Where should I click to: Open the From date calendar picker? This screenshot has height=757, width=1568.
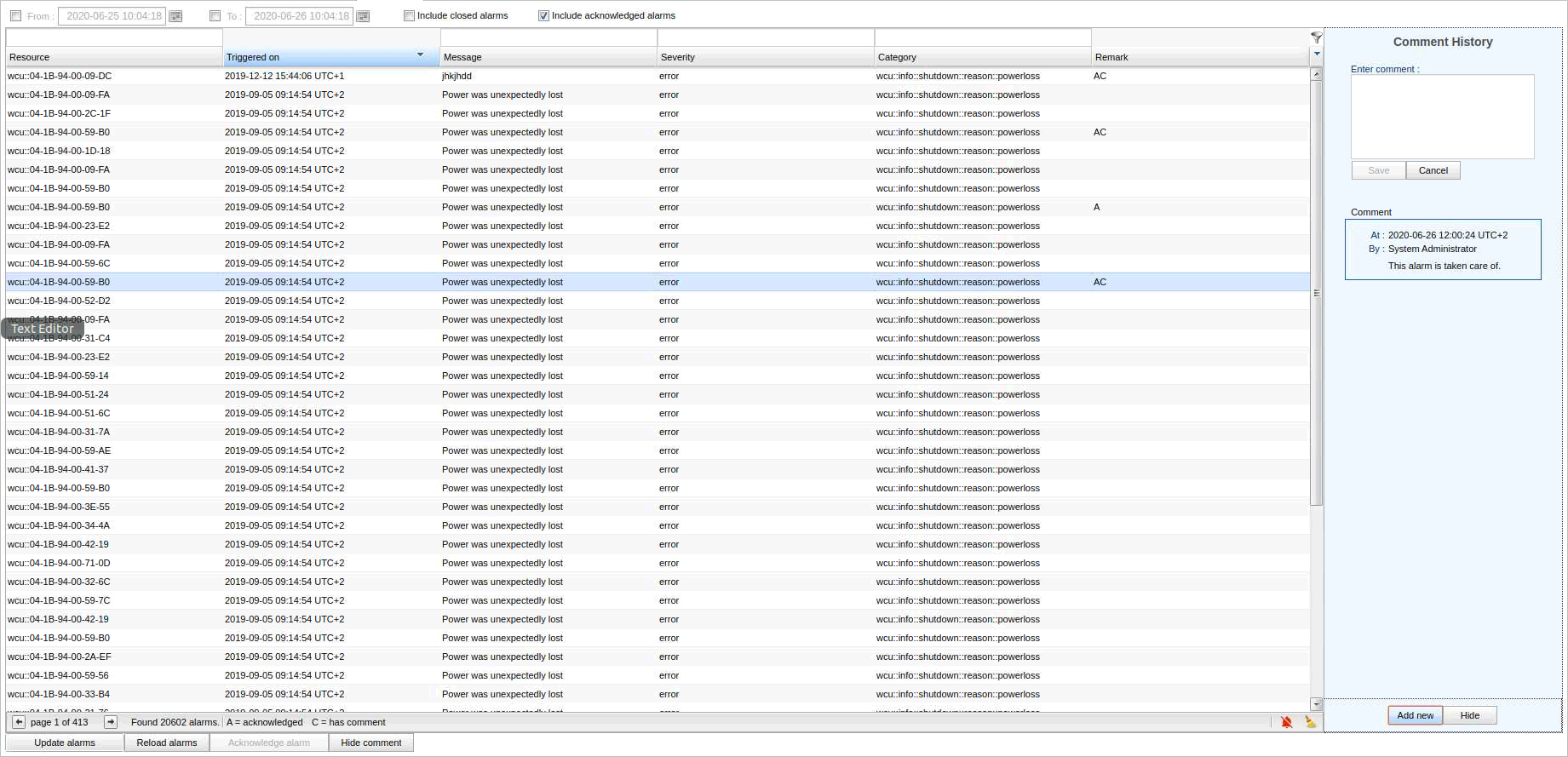click(x=176, y=16)
